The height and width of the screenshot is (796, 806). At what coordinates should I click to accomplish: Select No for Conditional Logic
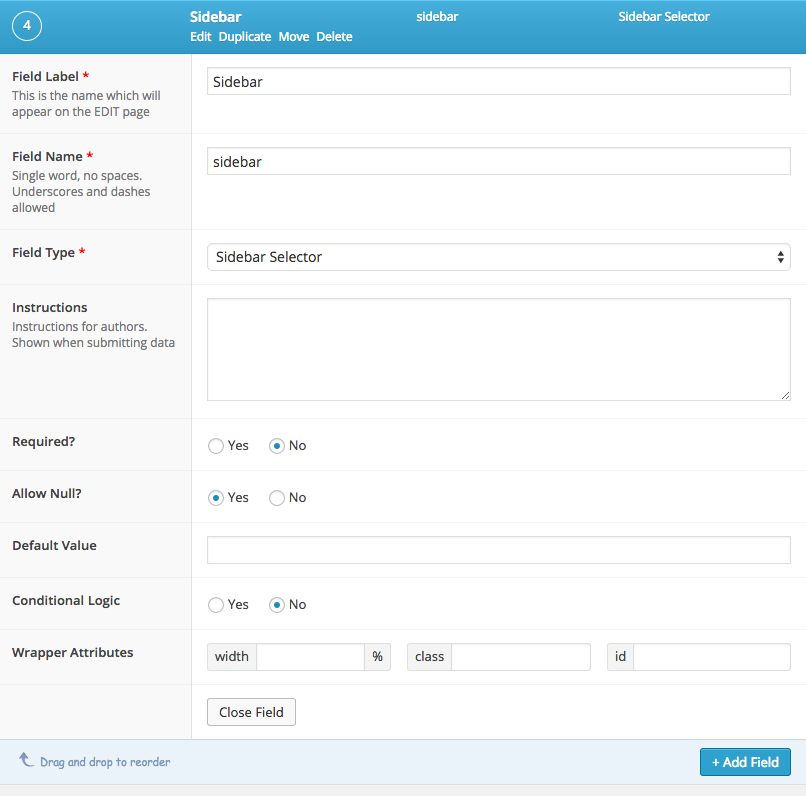coord(277,604)
